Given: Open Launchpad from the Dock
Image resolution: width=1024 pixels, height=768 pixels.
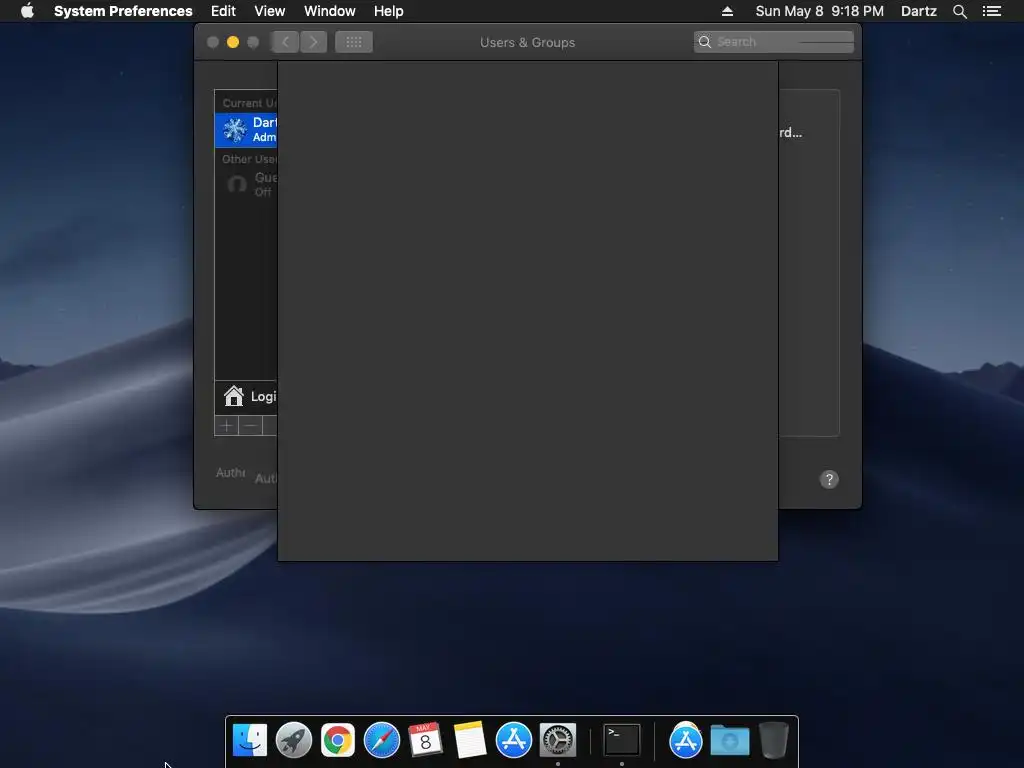Looking at the screenshot, I should coord(293,740).
